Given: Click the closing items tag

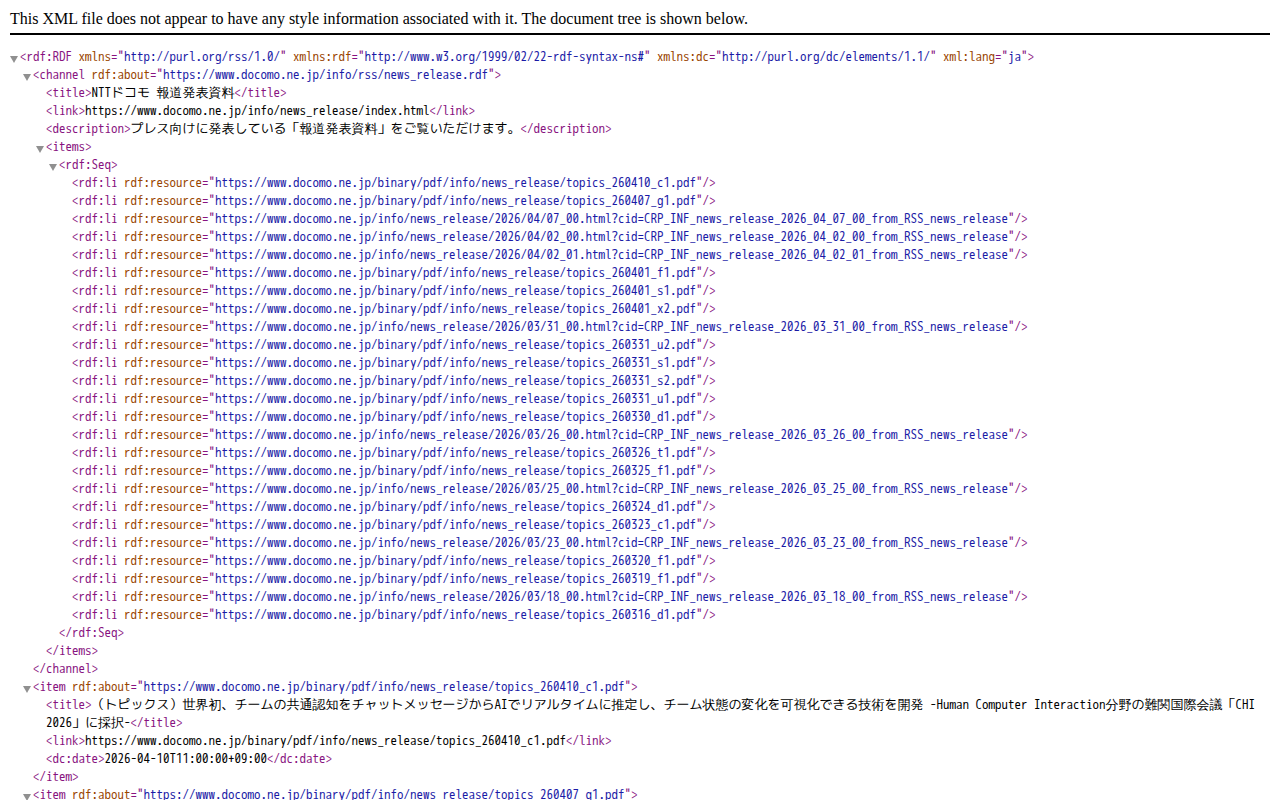Looking at the screenshot, I should click(x=72, y=651).
